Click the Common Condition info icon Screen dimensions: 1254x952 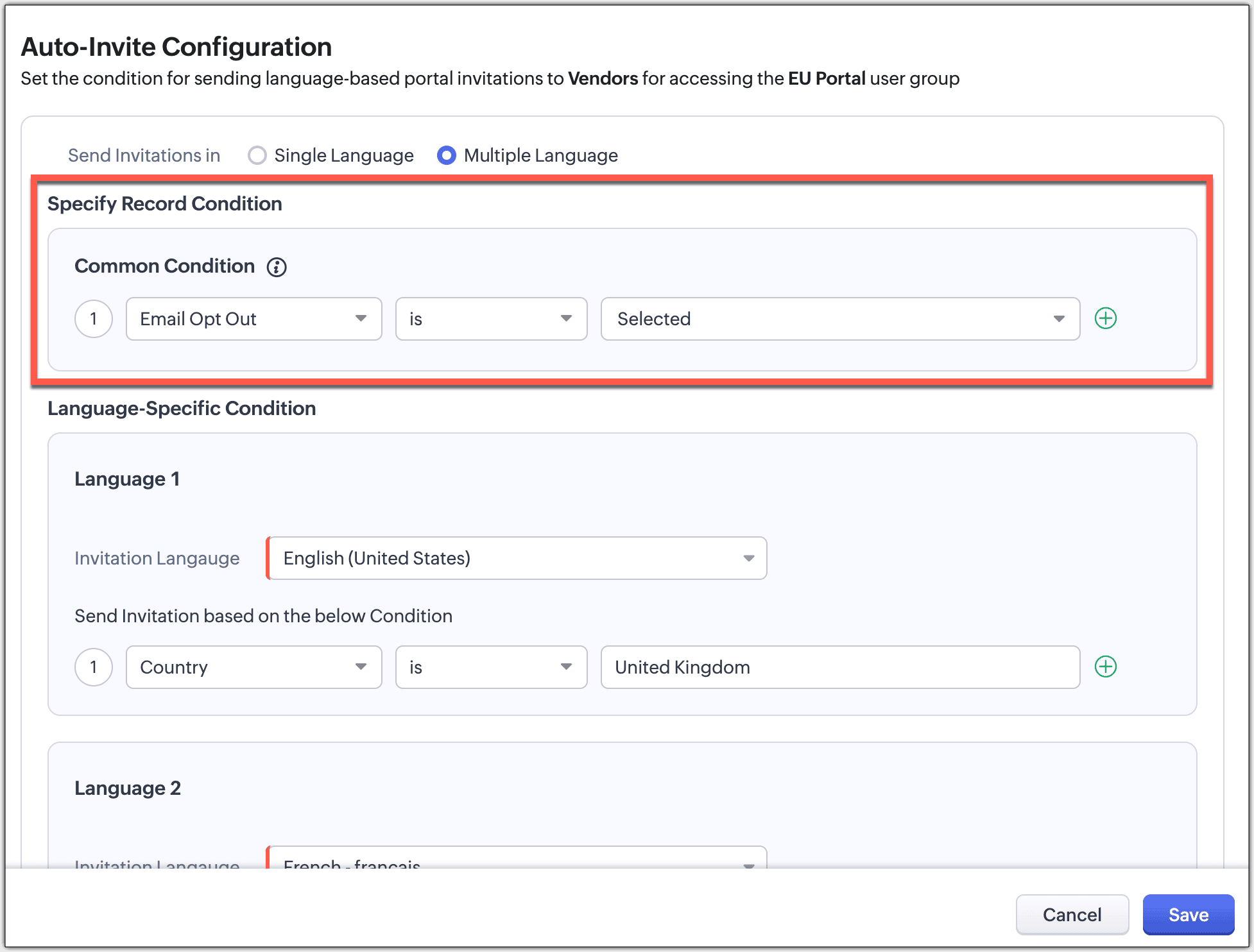pyautogui.click(x=277, y=267)
